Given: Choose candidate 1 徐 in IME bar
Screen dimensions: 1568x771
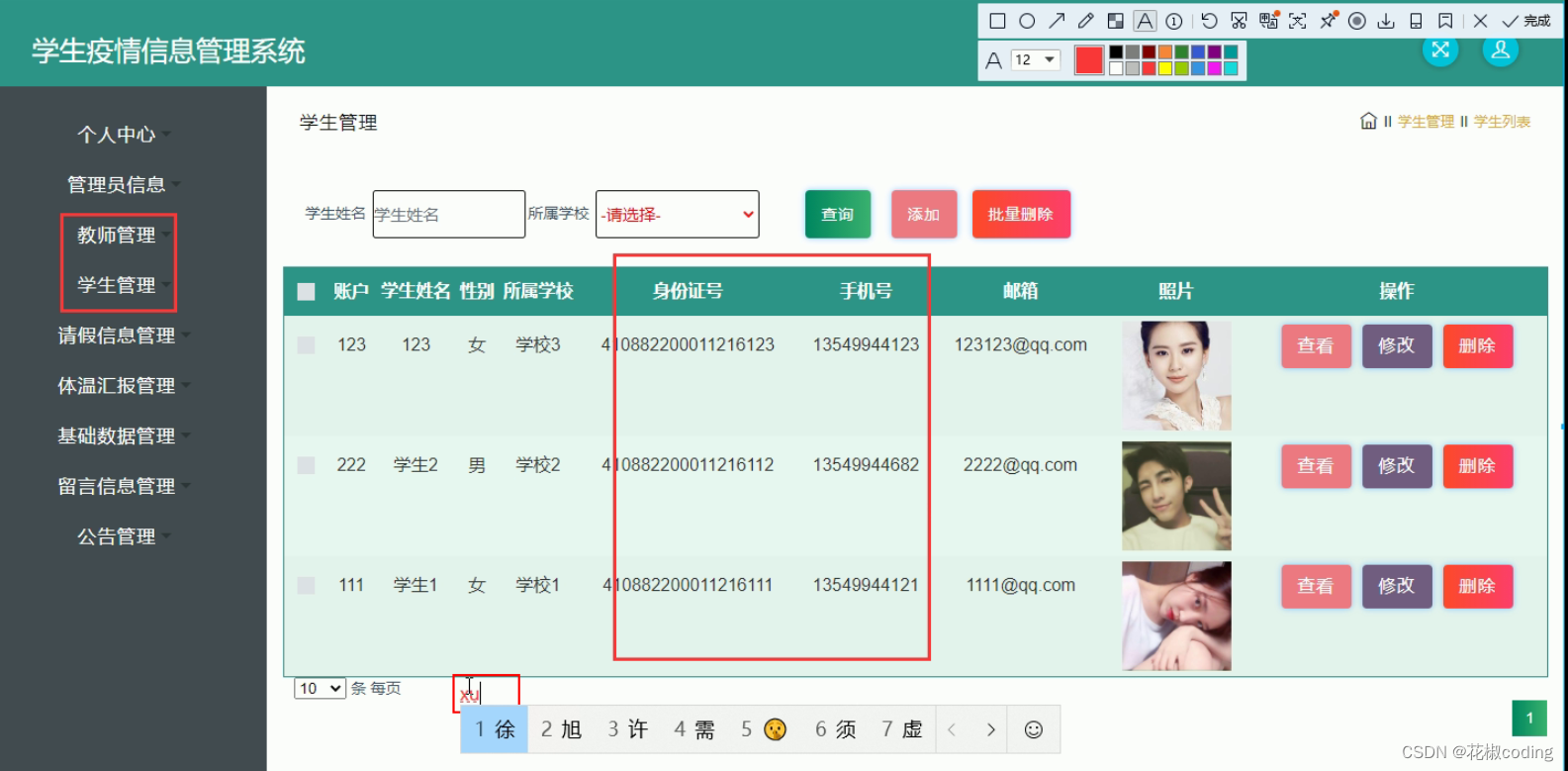Looking at the screenshot, I should (495, 729).
